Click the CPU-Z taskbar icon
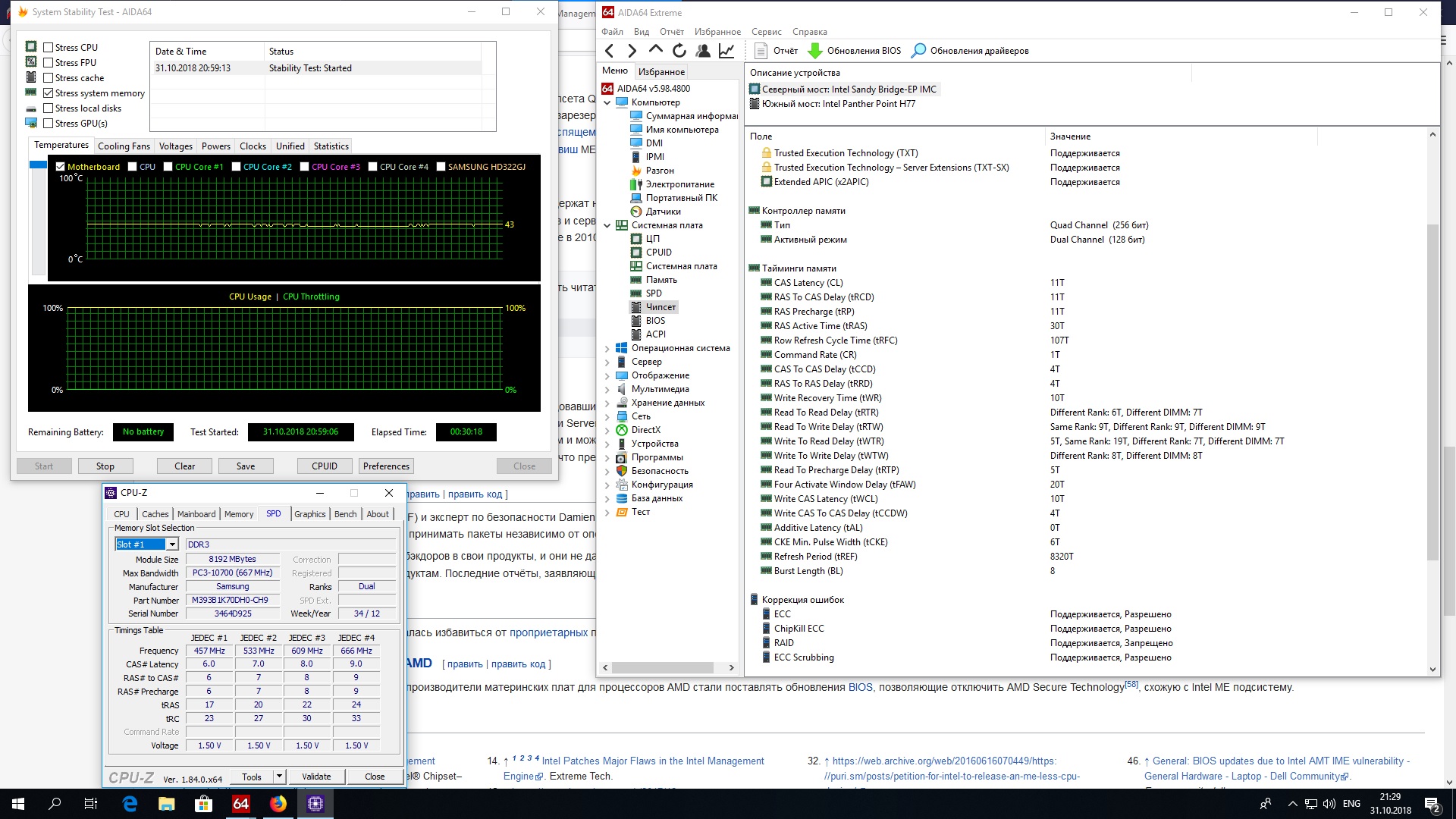The width and height of the screenshot is (1456, 819). [315, 804]
